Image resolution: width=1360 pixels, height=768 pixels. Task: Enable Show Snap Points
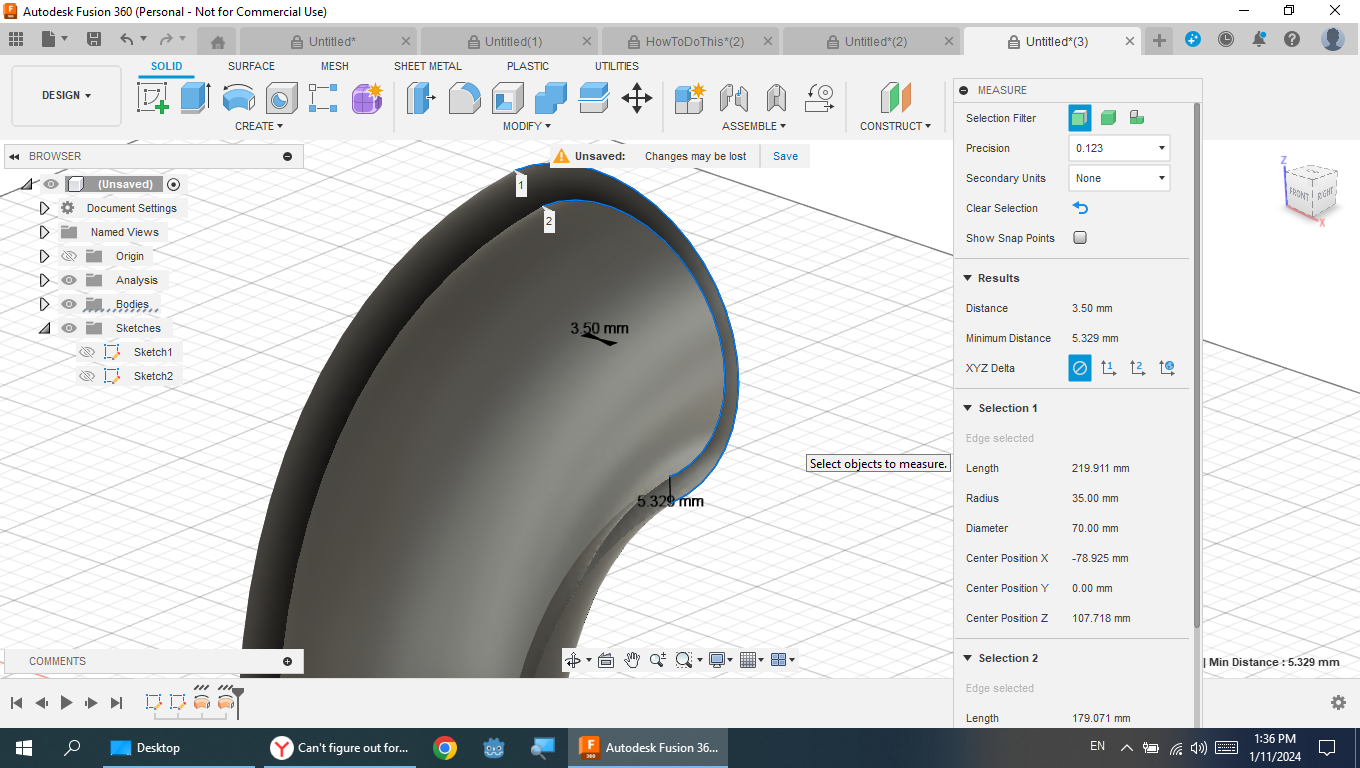click(x=1079, y=238)
